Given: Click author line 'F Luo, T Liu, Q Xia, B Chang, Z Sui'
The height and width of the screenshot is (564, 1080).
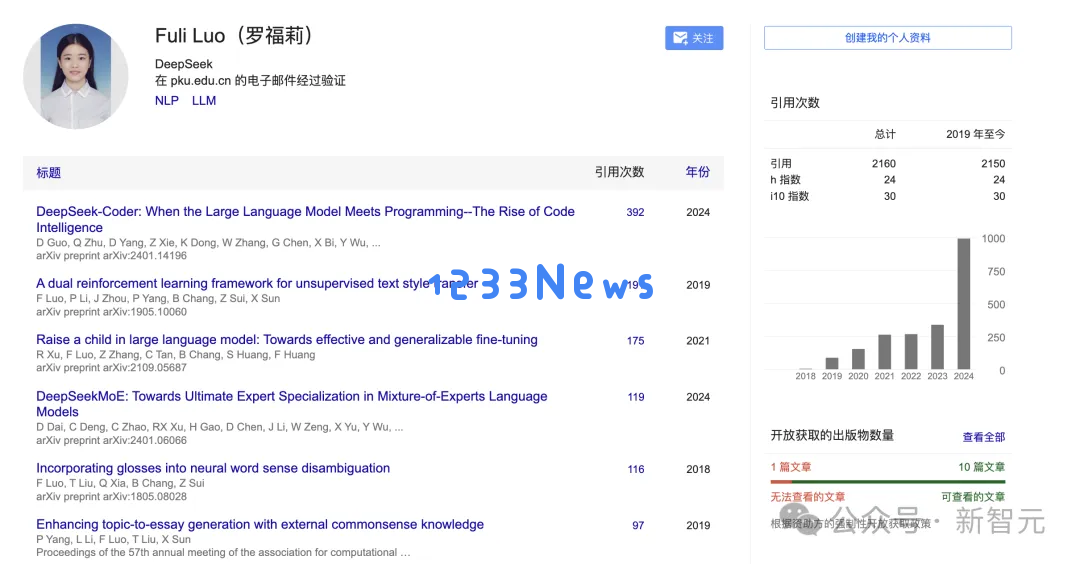Looking at the screenshot, I should pyautogui.click(x=120, y=483).
